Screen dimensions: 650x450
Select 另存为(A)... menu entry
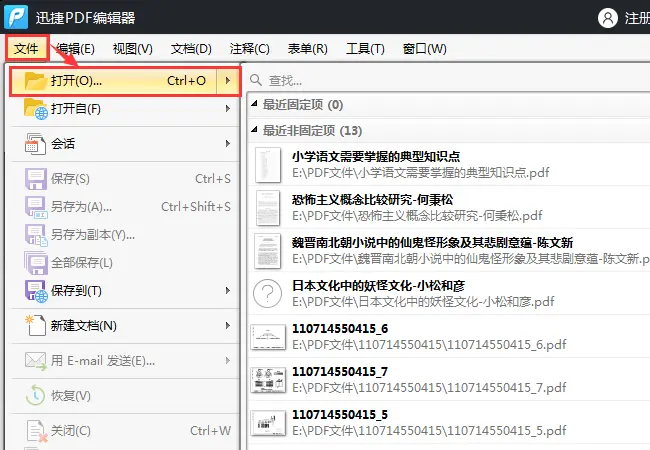point(125,207)
